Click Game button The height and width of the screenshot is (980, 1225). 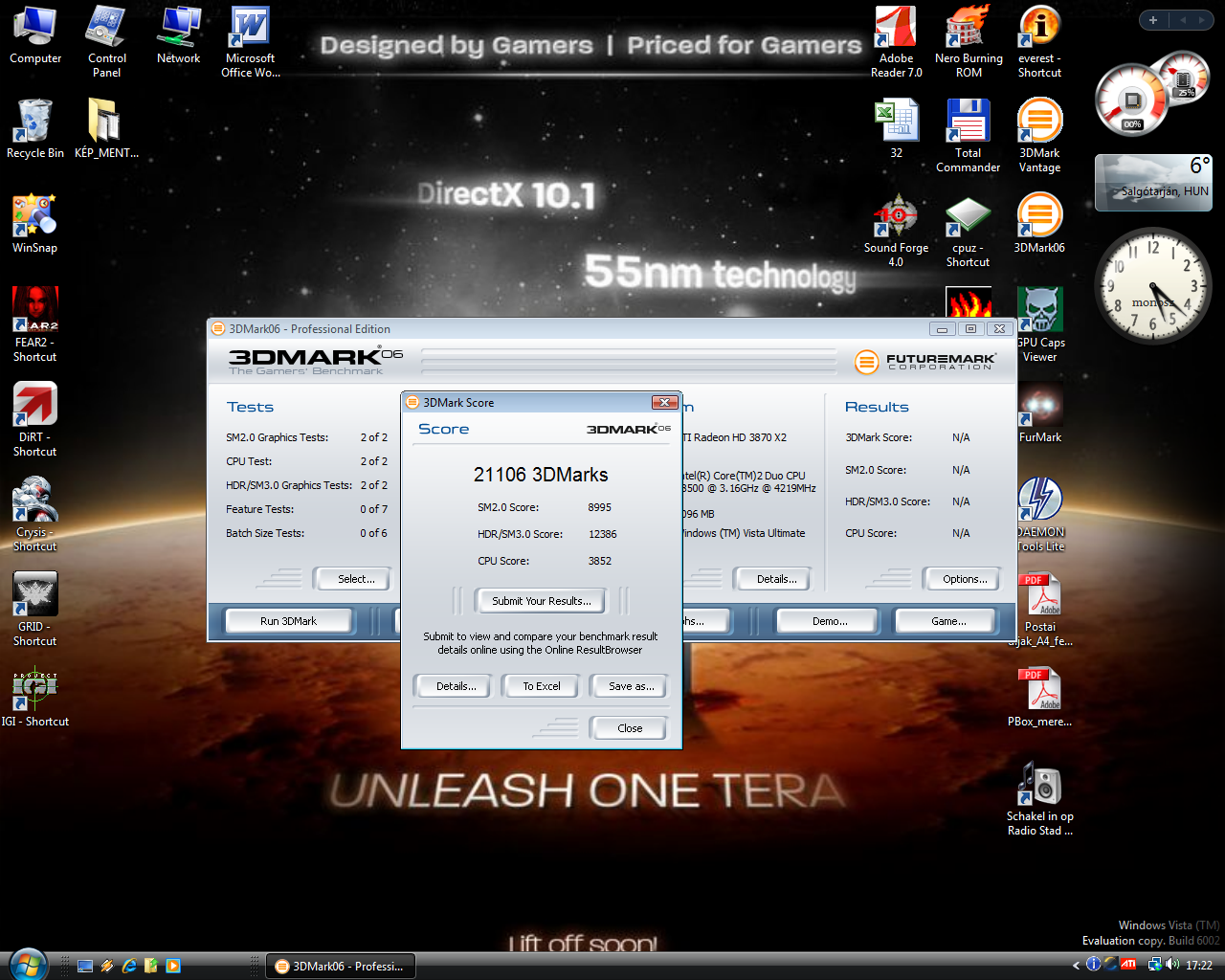[946, 621]
